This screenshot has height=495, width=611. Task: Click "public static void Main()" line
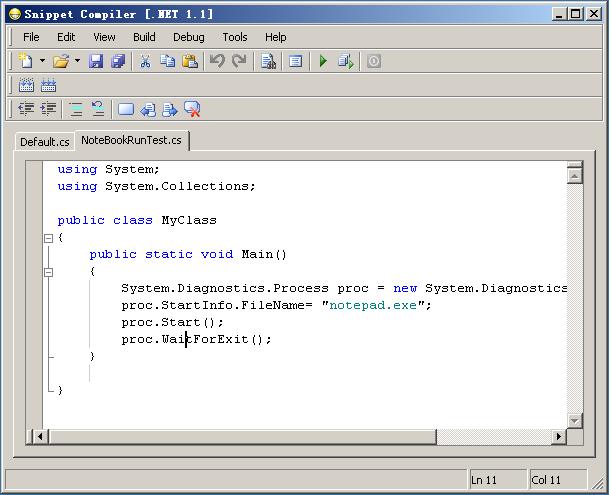click(188, 255)
